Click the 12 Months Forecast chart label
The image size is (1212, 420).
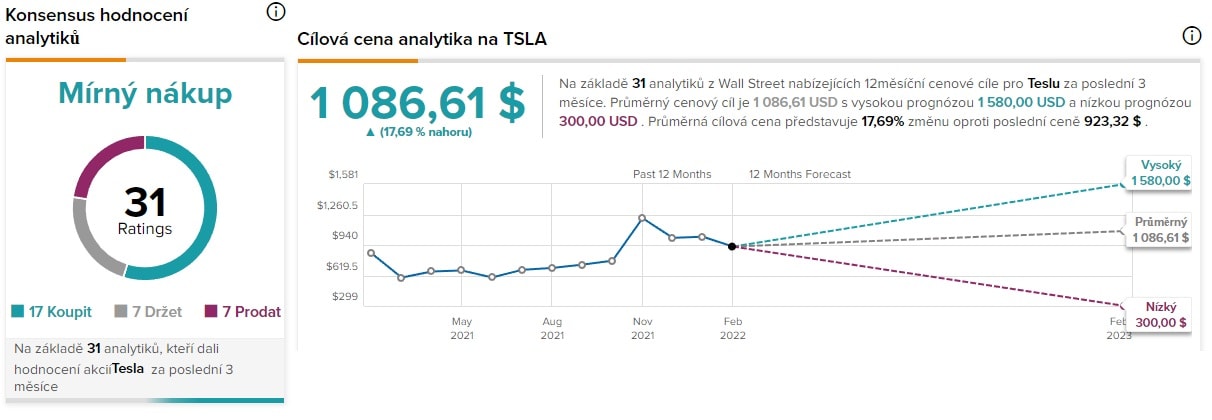click(800, 174)
